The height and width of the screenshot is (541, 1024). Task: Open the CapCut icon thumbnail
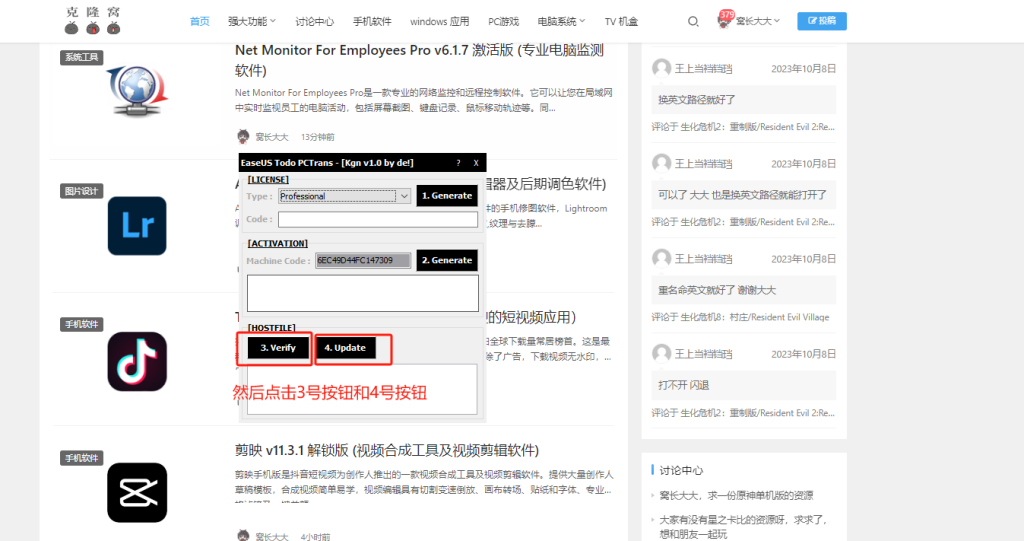(x=137, y=493)
